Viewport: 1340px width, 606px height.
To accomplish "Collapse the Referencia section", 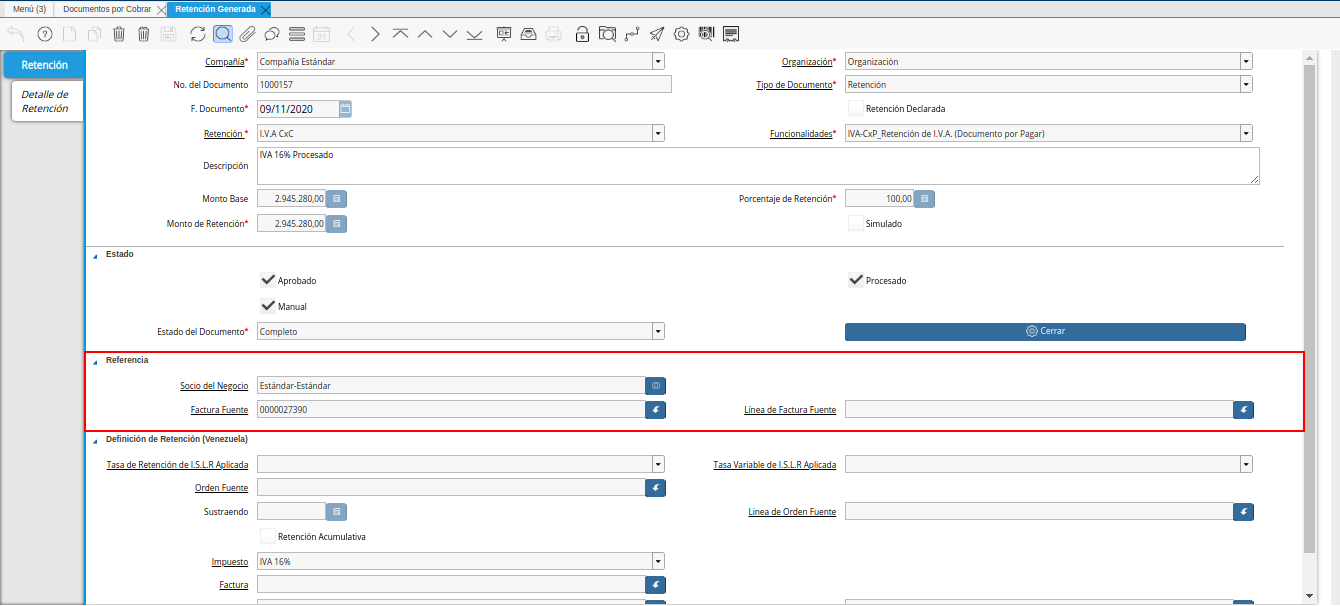I will coord(96,360).
